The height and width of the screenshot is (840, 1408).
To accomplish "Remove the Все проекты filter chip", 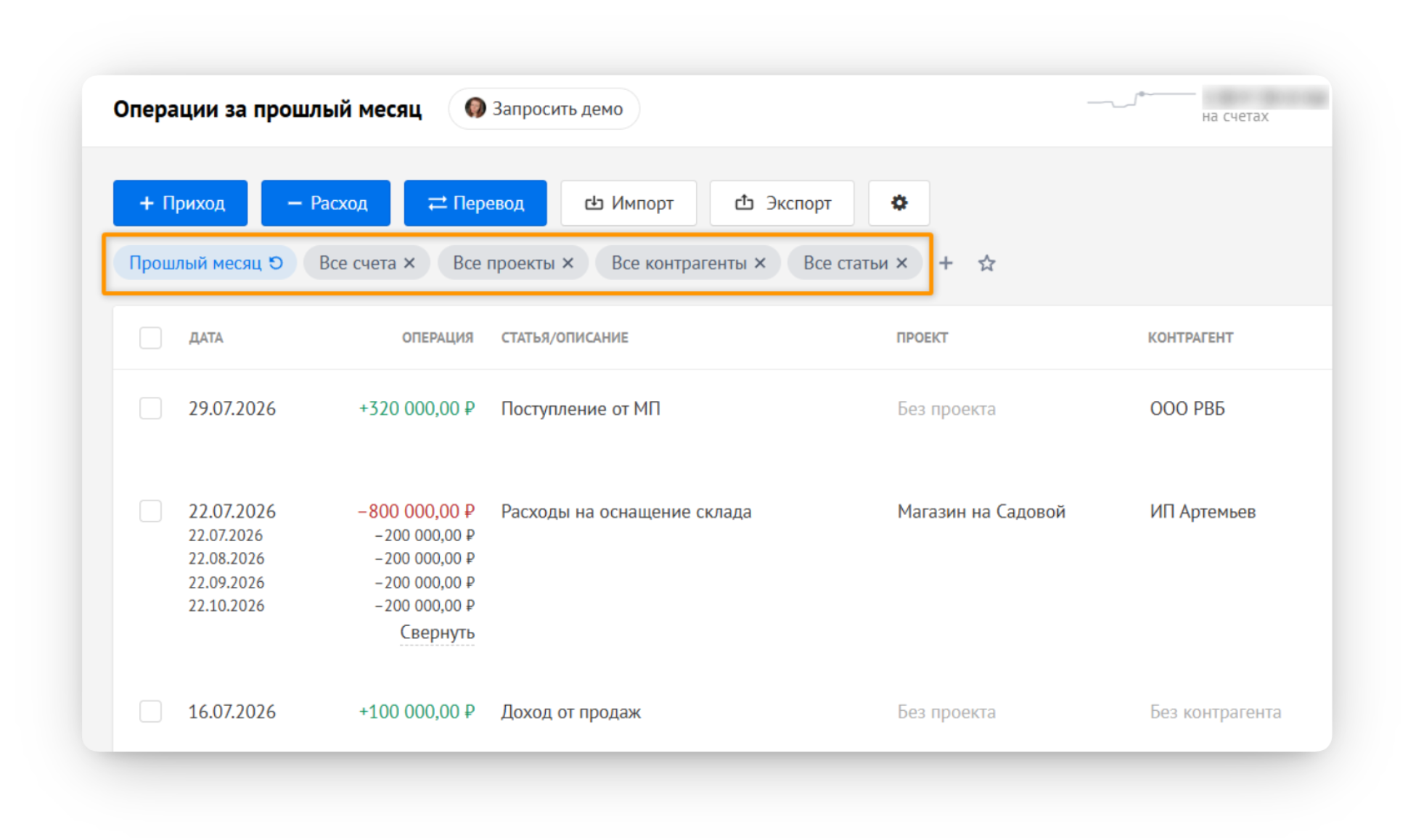I will tap(568, 263).
